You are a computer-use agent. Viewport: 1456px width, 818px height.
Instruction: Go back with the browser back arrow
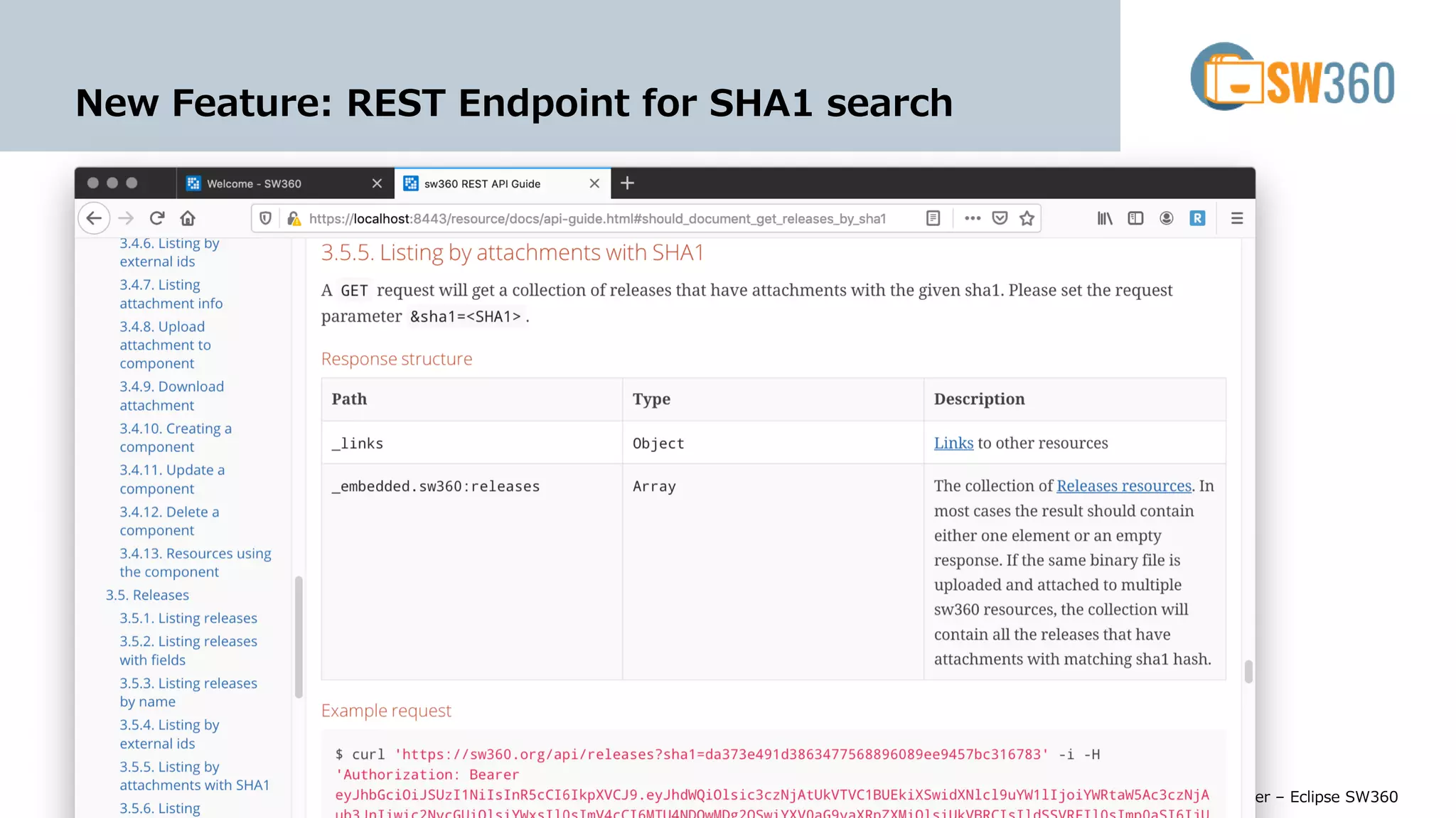pyautogui.click(x=94, y=218)
